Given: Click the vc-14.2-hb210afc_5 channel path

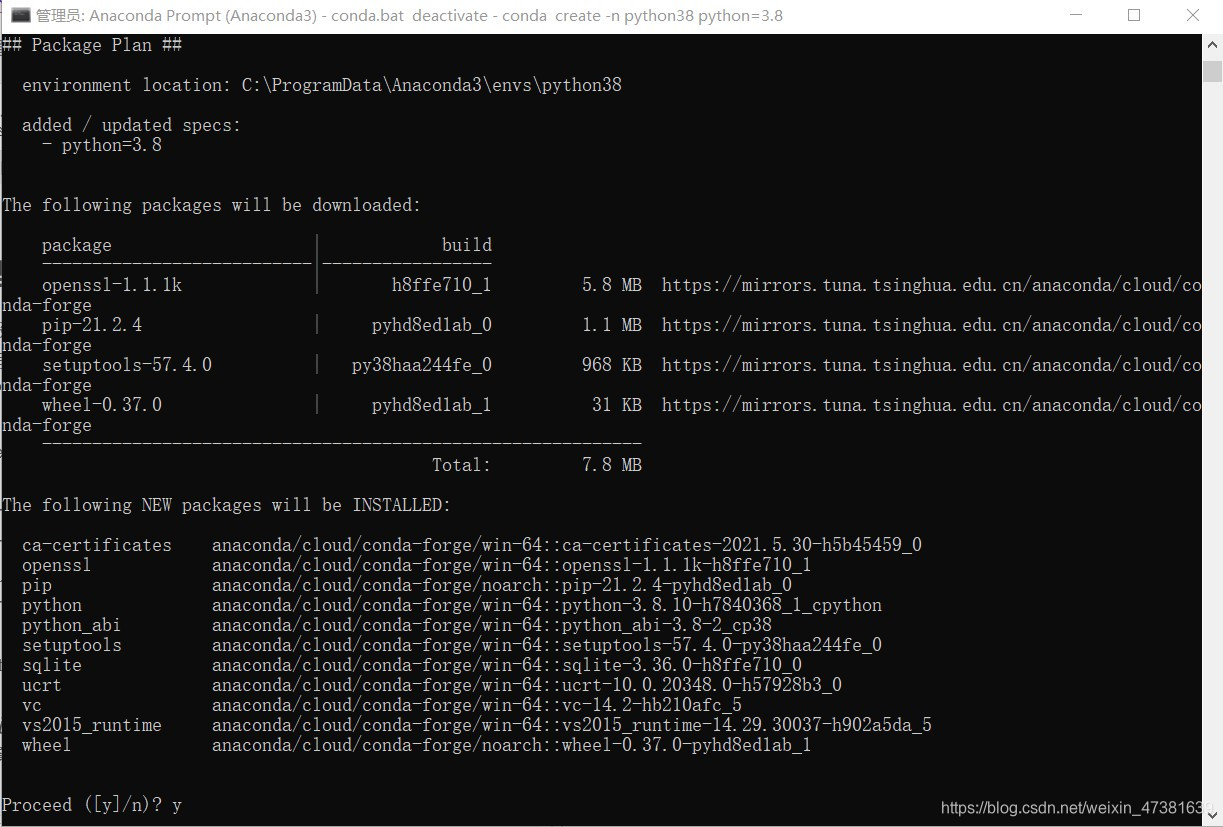Looking at the screenshot, I should pyautogui.click(x=477, y=705).
